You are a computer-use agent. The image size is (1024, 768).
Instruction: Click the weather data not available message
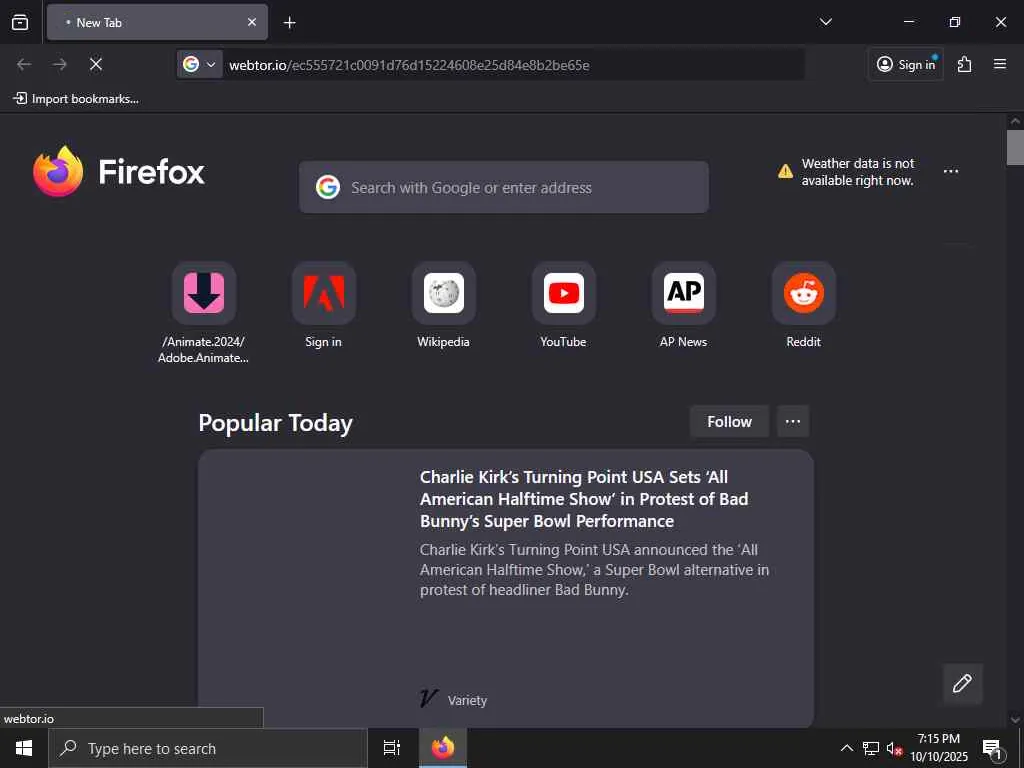click(858, 172)
